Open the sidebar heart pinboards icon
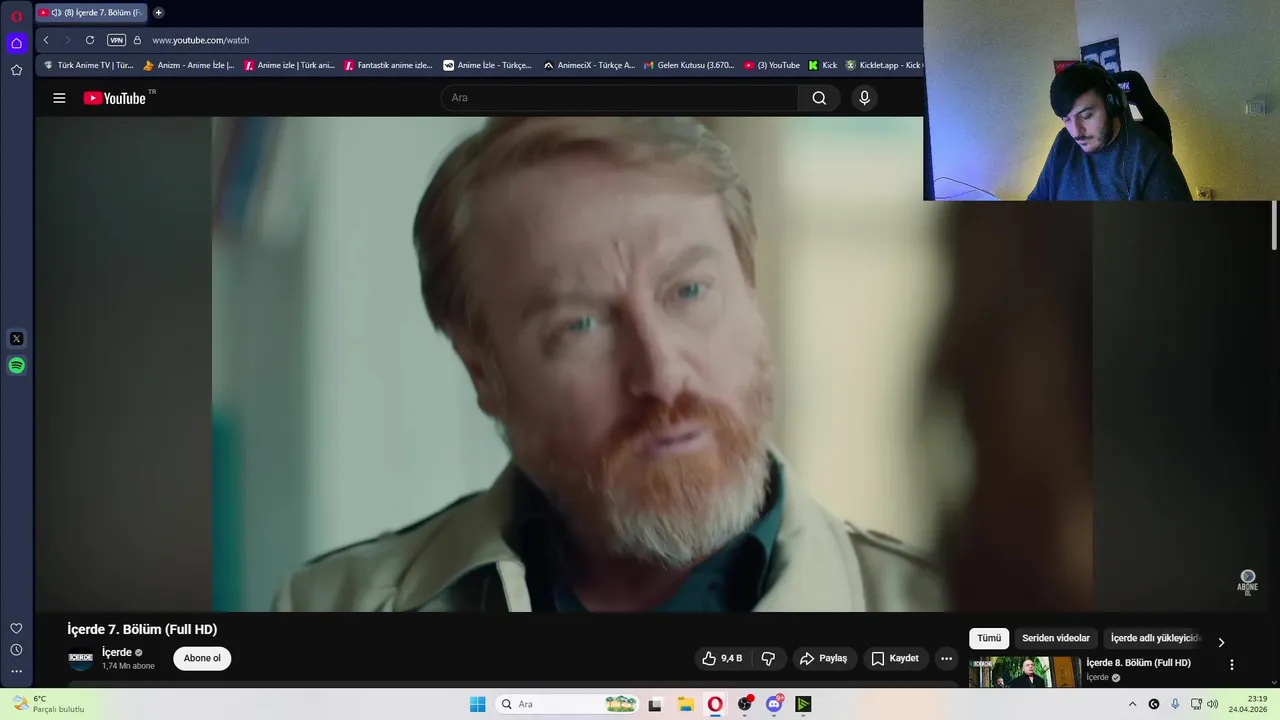Viewport: 1280px width, 720px height. (16, 628)
